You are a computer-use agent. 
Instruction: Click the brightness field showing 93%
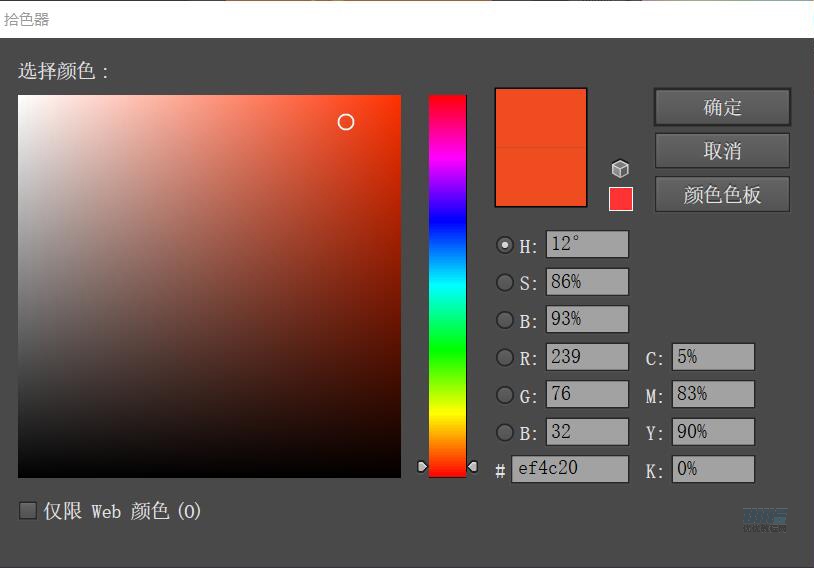pyautogui.click(x=587, y=319)
